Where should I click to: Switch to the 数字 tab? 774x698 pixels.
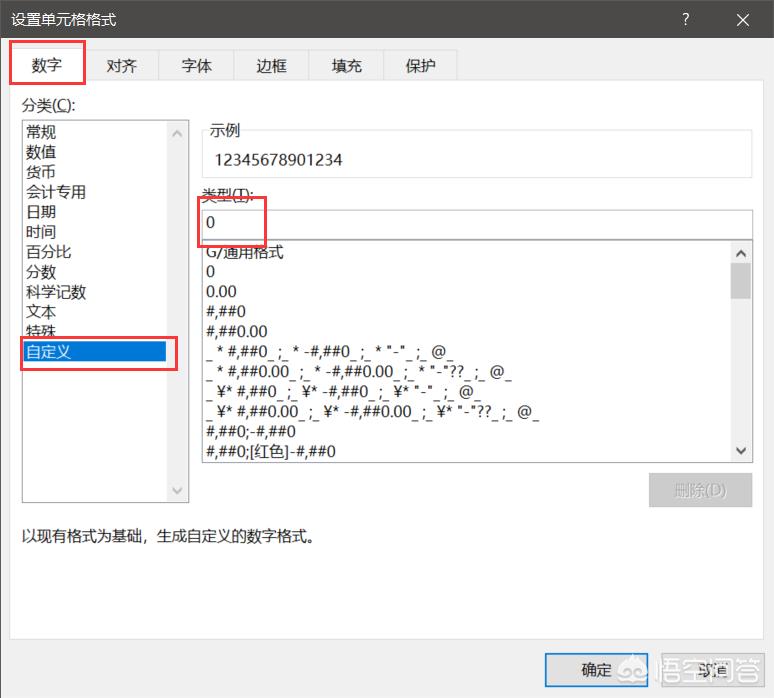(x=47, y=65)
